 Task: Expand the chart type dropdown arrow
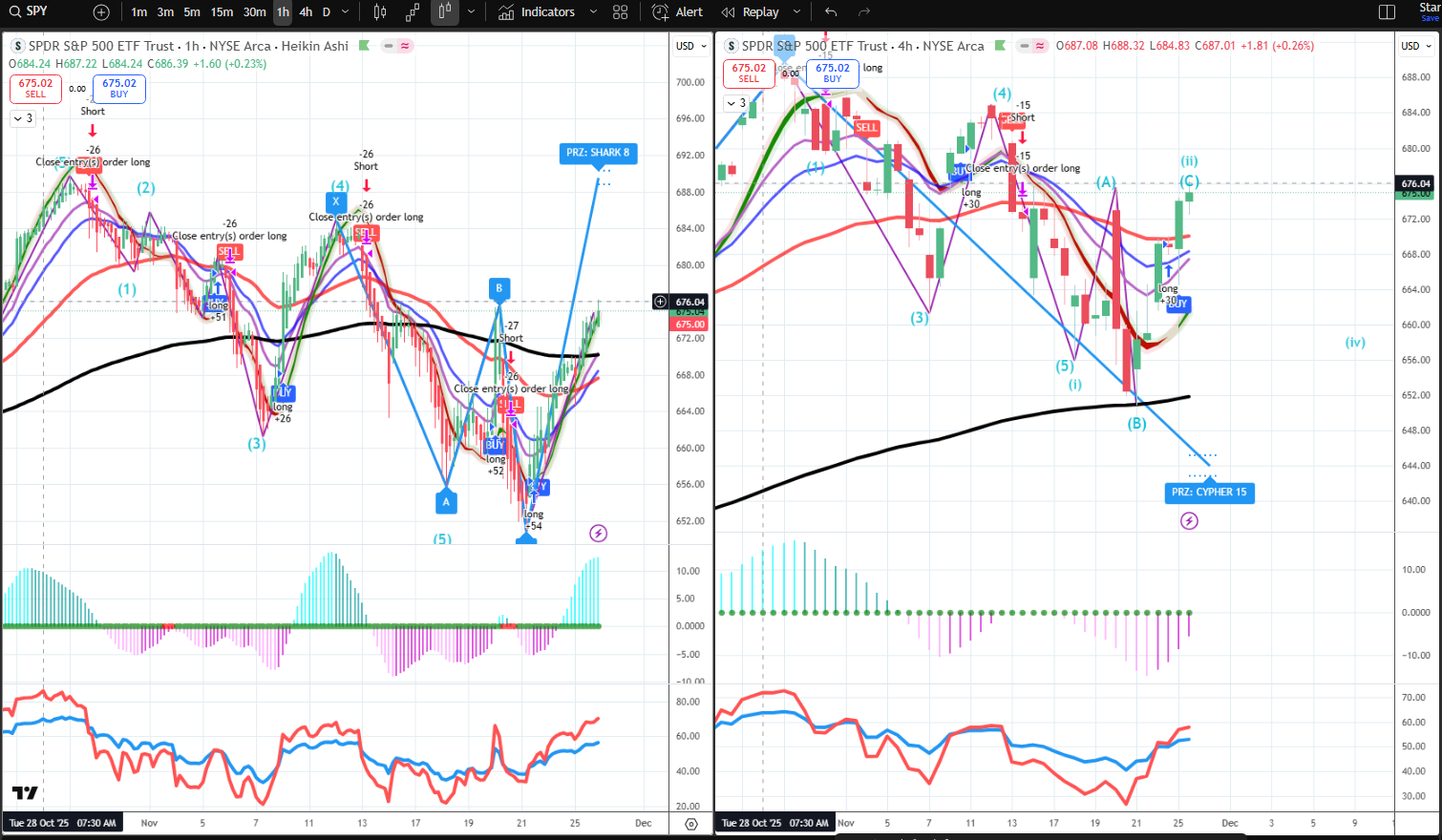click(x=472, y=12)
